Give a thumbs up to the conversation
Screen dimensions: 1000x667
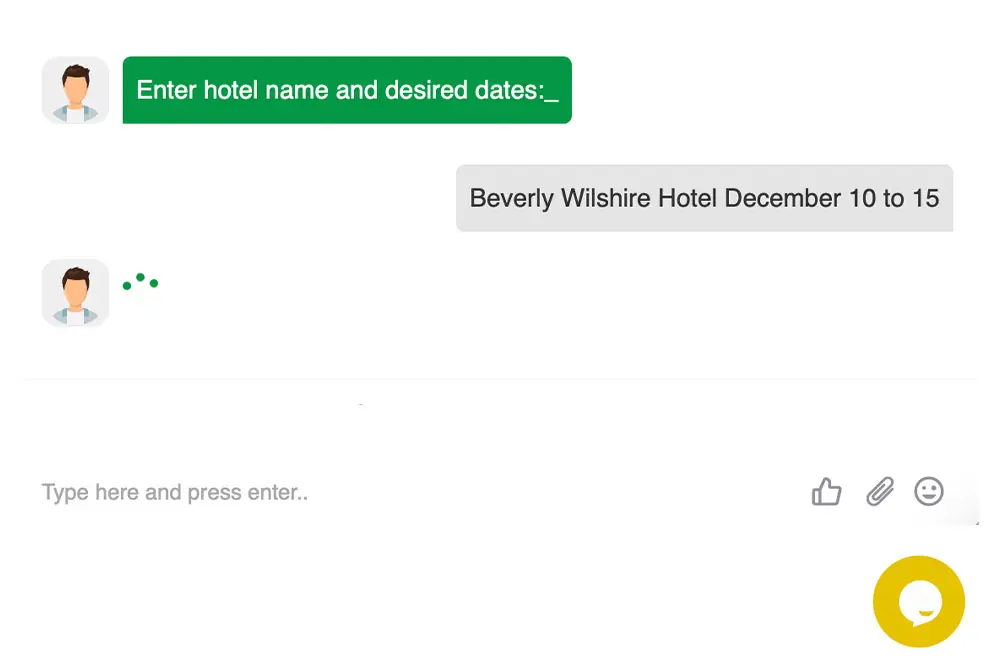click(x=826, y=492)
